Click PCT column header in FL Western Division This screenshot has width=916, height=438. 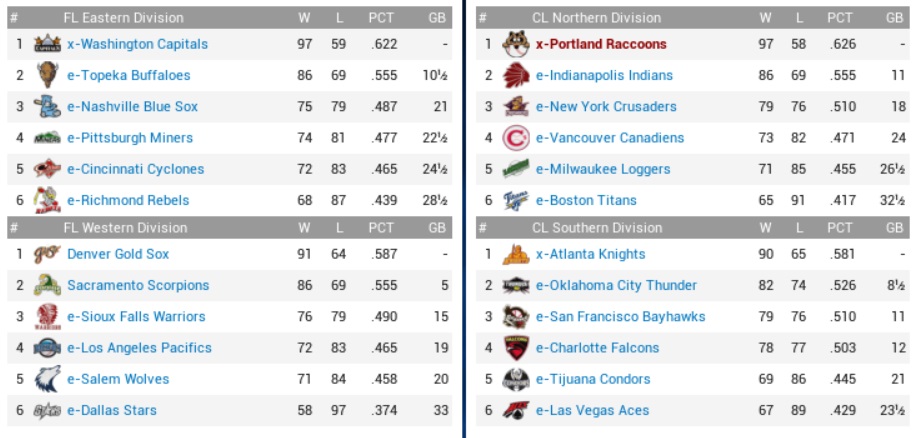(x=381, y=227)
